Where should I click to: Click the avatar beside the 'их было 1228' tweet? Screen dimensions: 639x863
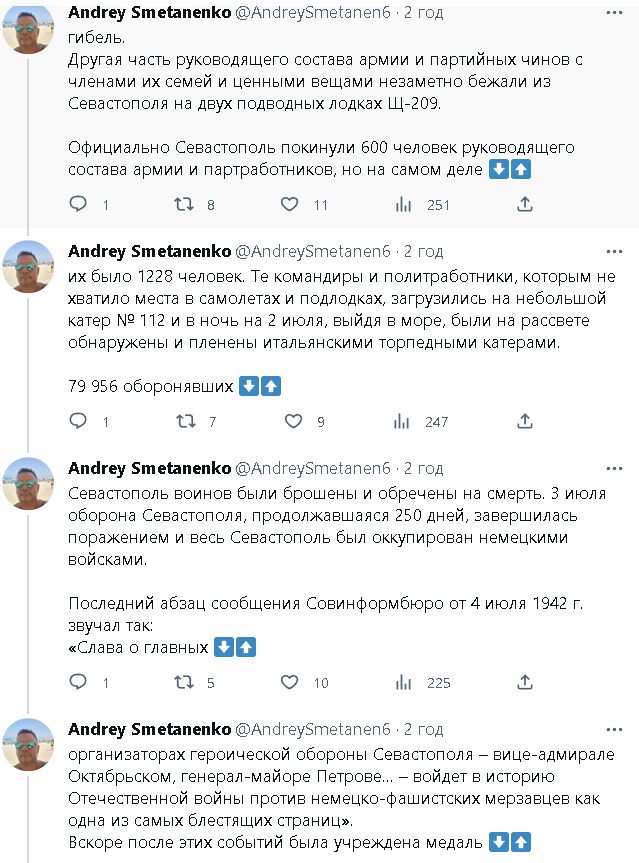coord(29,267)
